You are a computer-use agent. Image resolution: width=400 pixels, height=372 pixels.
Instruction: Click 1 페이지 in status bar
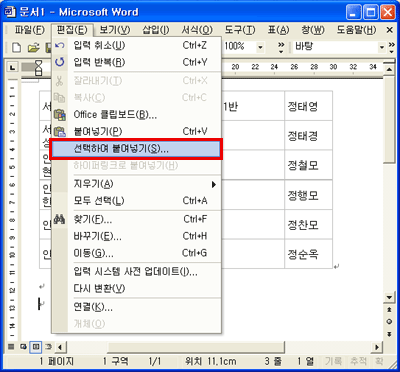click(x=57, y=362)
